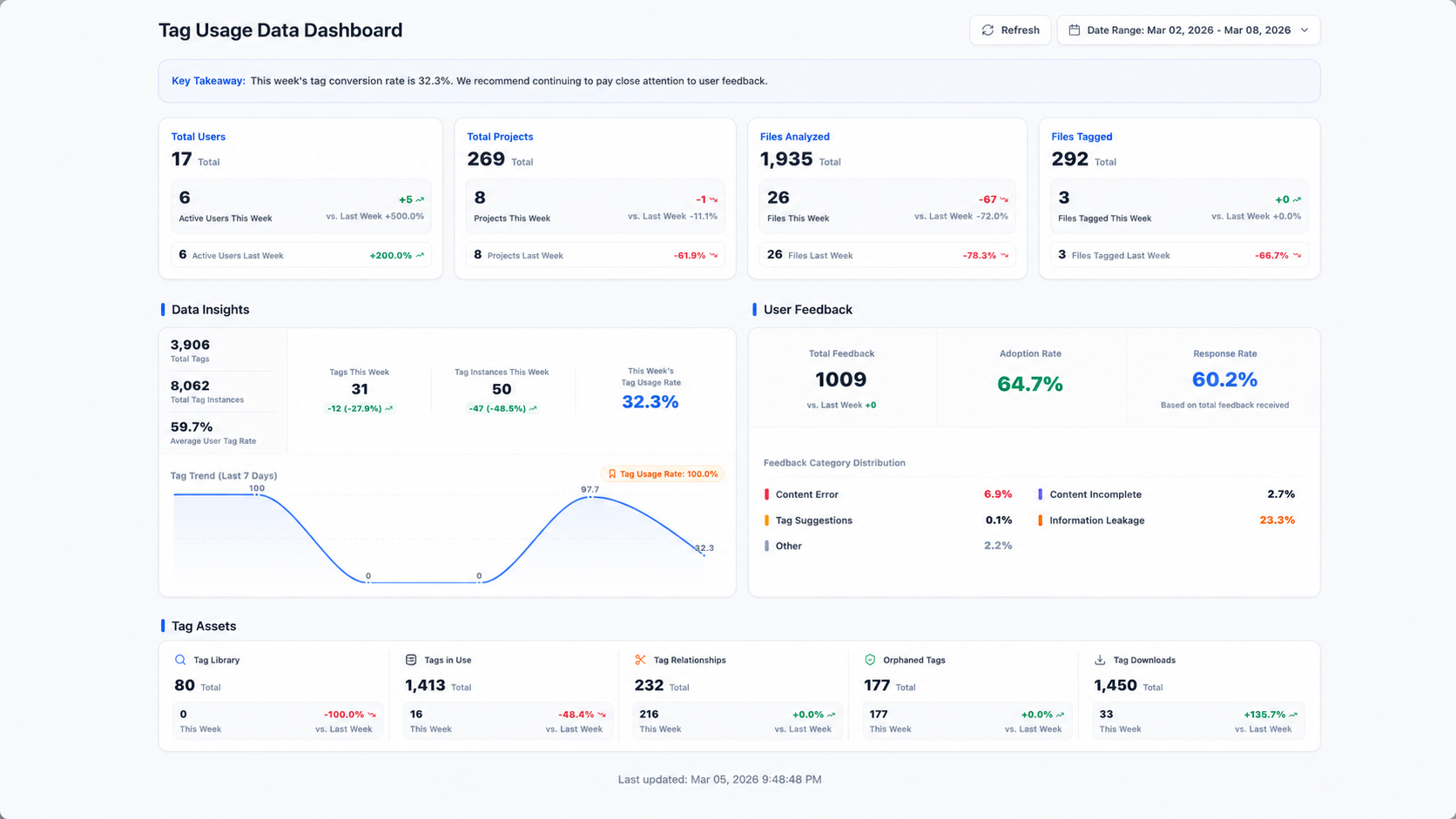This screenshot has width=1456, height=819.
Task: Click the Tag Downloads download icon
Action: click(x=1100, y=660)
